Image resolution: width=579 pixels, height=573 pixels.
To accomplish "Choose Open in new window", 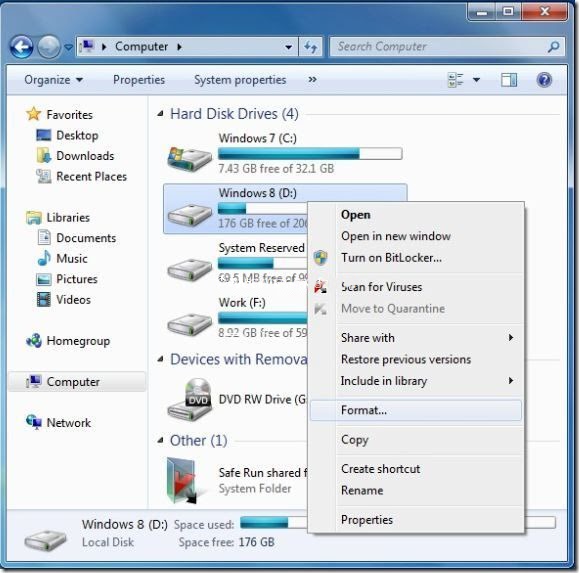I will pyautogui.click(x=416, y=236).
